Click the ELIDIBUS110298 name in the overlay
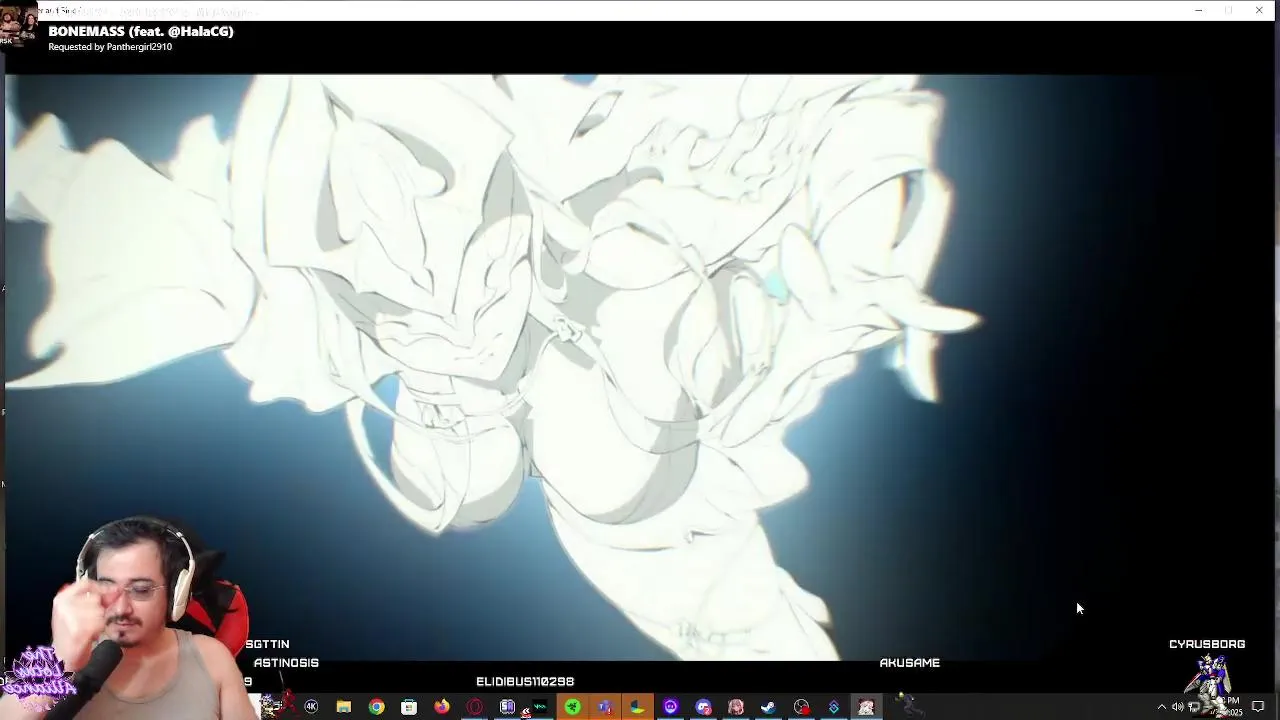1280x720 pixels. pyautogui.click(x=525, y=682)
